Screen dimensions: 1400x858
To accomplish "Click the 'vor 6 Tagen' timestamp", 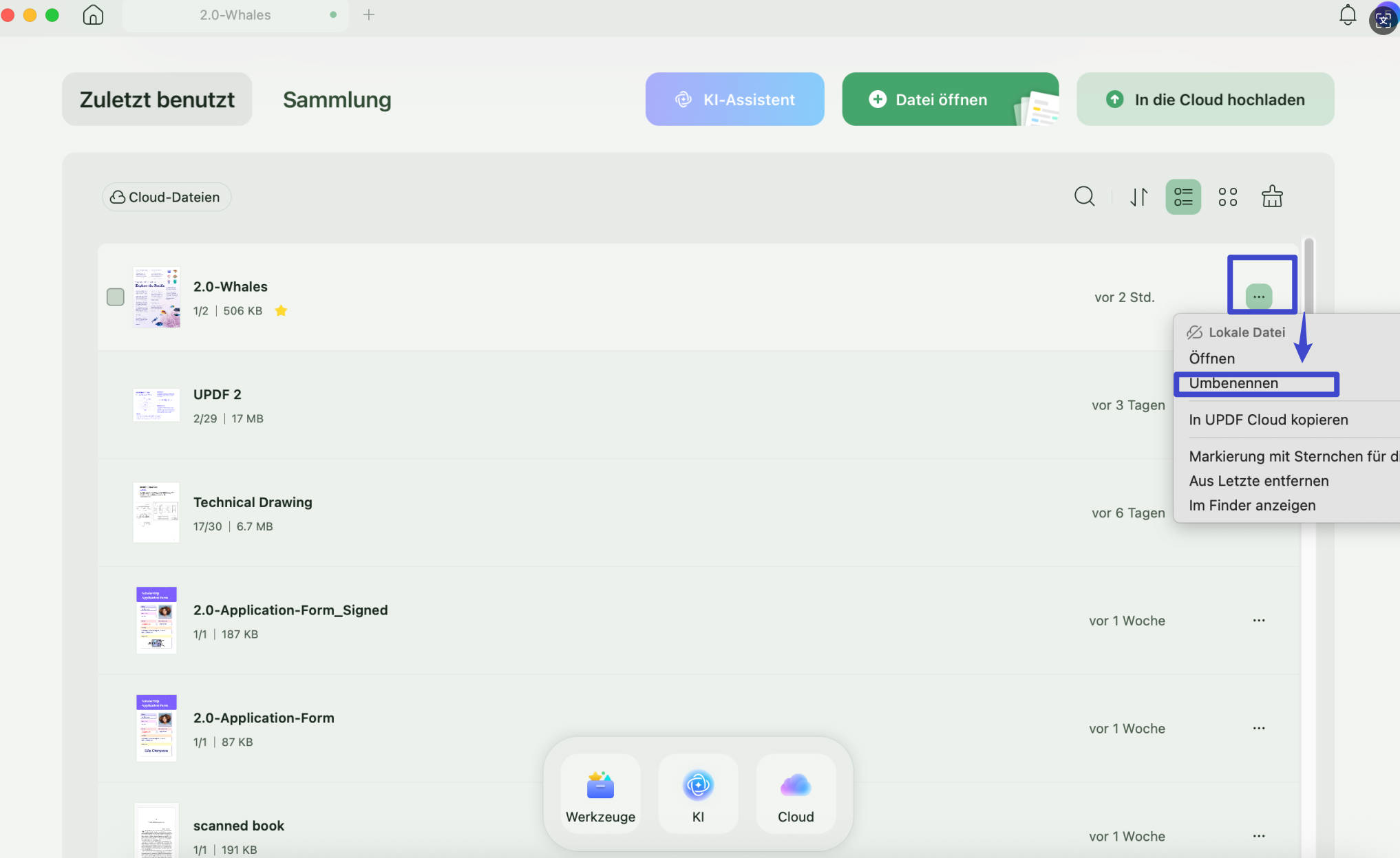I will 1129,513.
